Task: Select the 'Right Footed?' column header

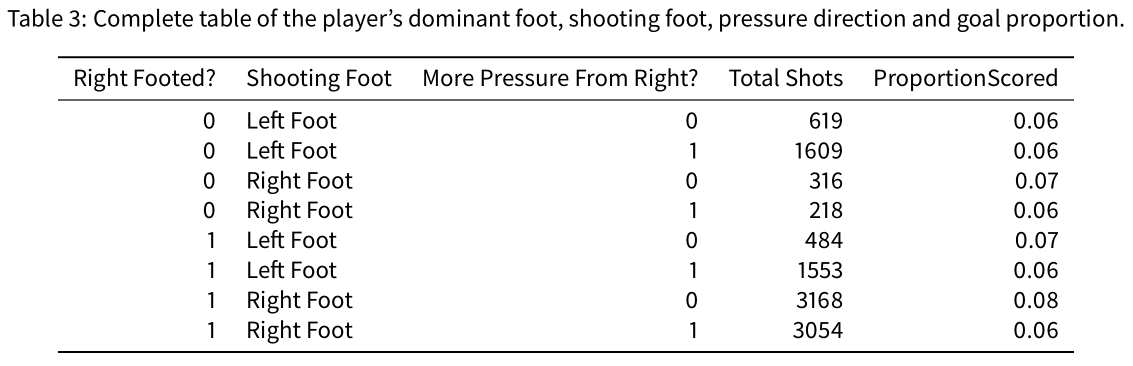Action: point(145,78)
